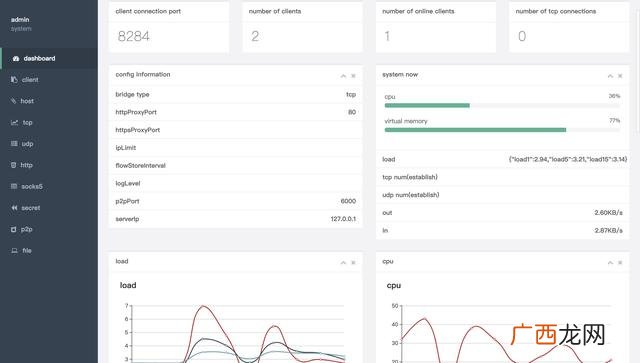640x363 pixels.
Task: Open the client page in sidebar
Action: click(49, 80)
